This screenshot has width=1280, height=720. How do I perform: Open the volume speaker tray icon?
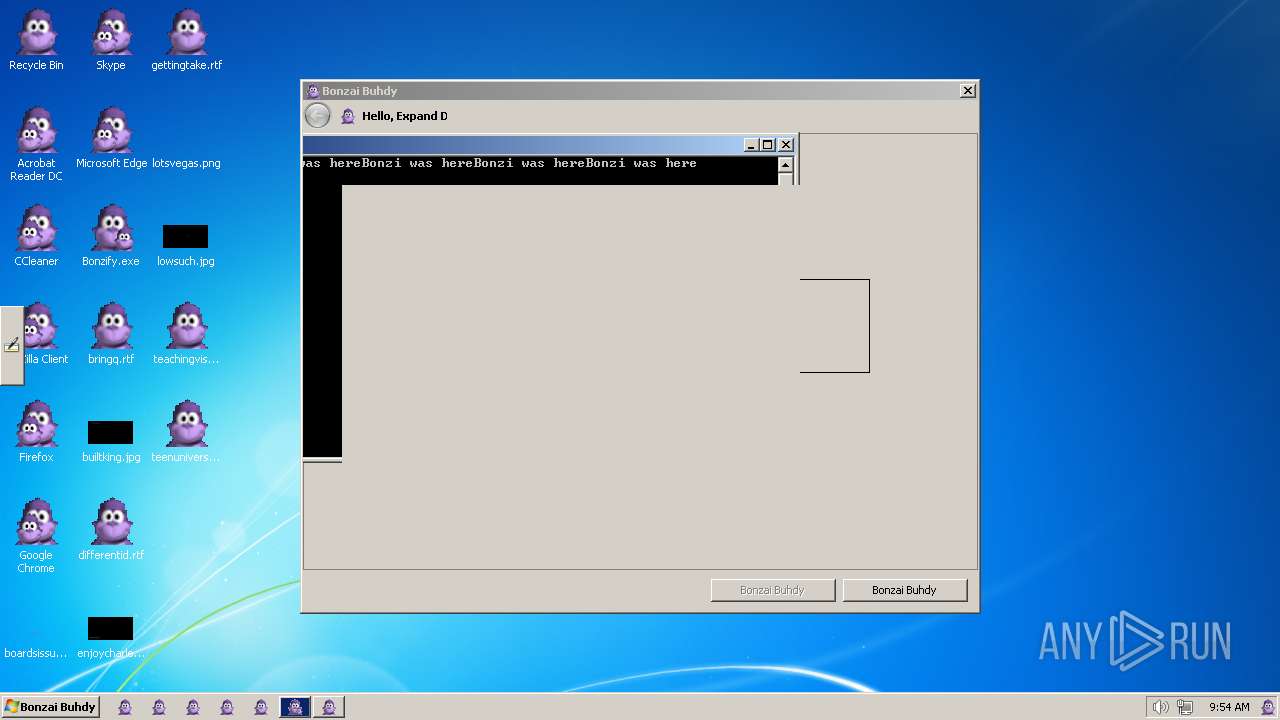[x=1160, y=707]
